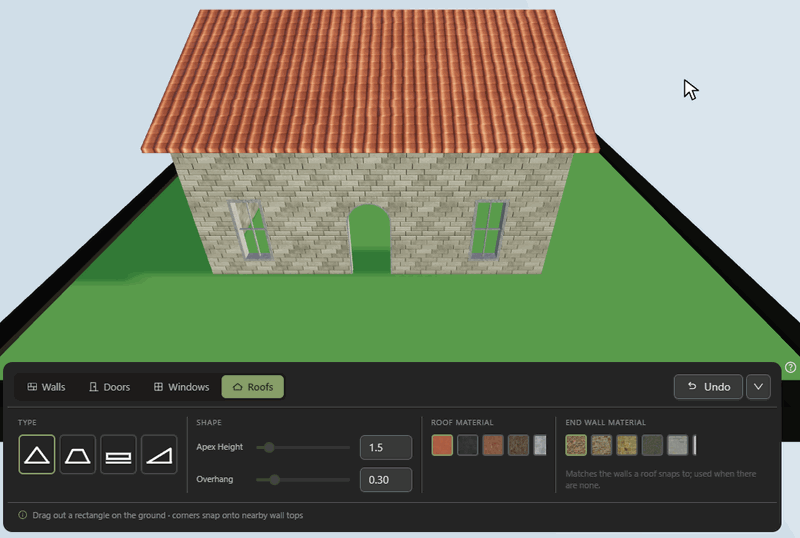Image resolution: width=800 pixels, height=538 pixels.
Task: Choose the light gray end wall material swatch
Action: pyautogui.click(x=678, y=445)
